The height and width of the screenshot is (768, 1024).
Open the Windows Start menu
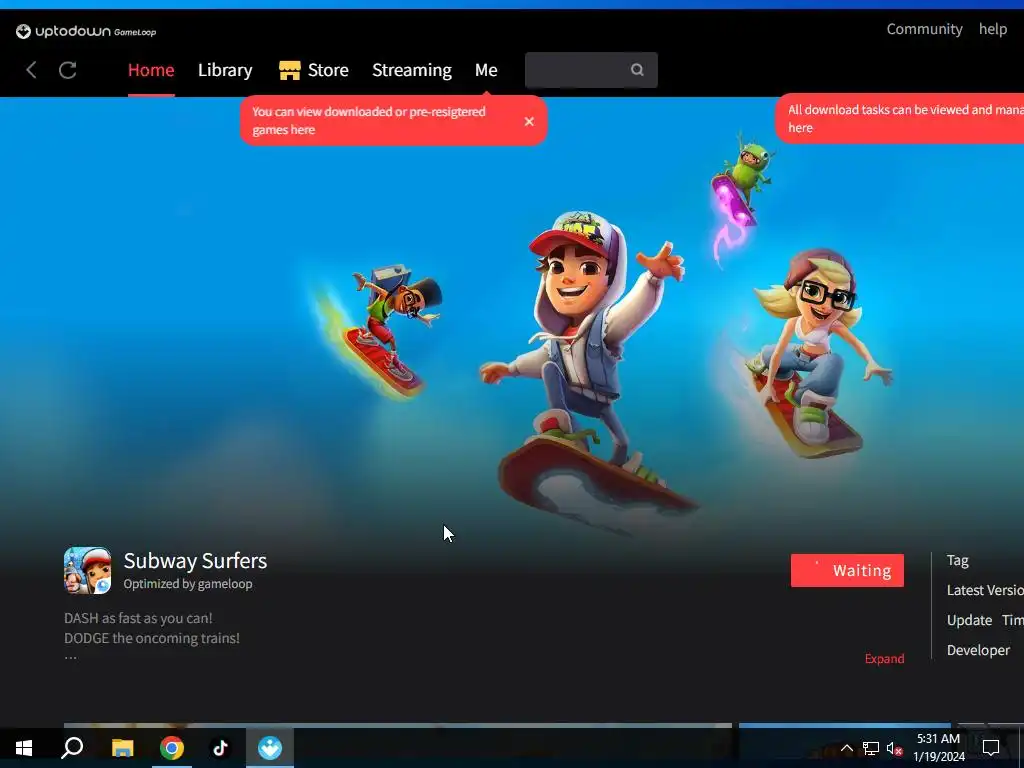[24, 748]
